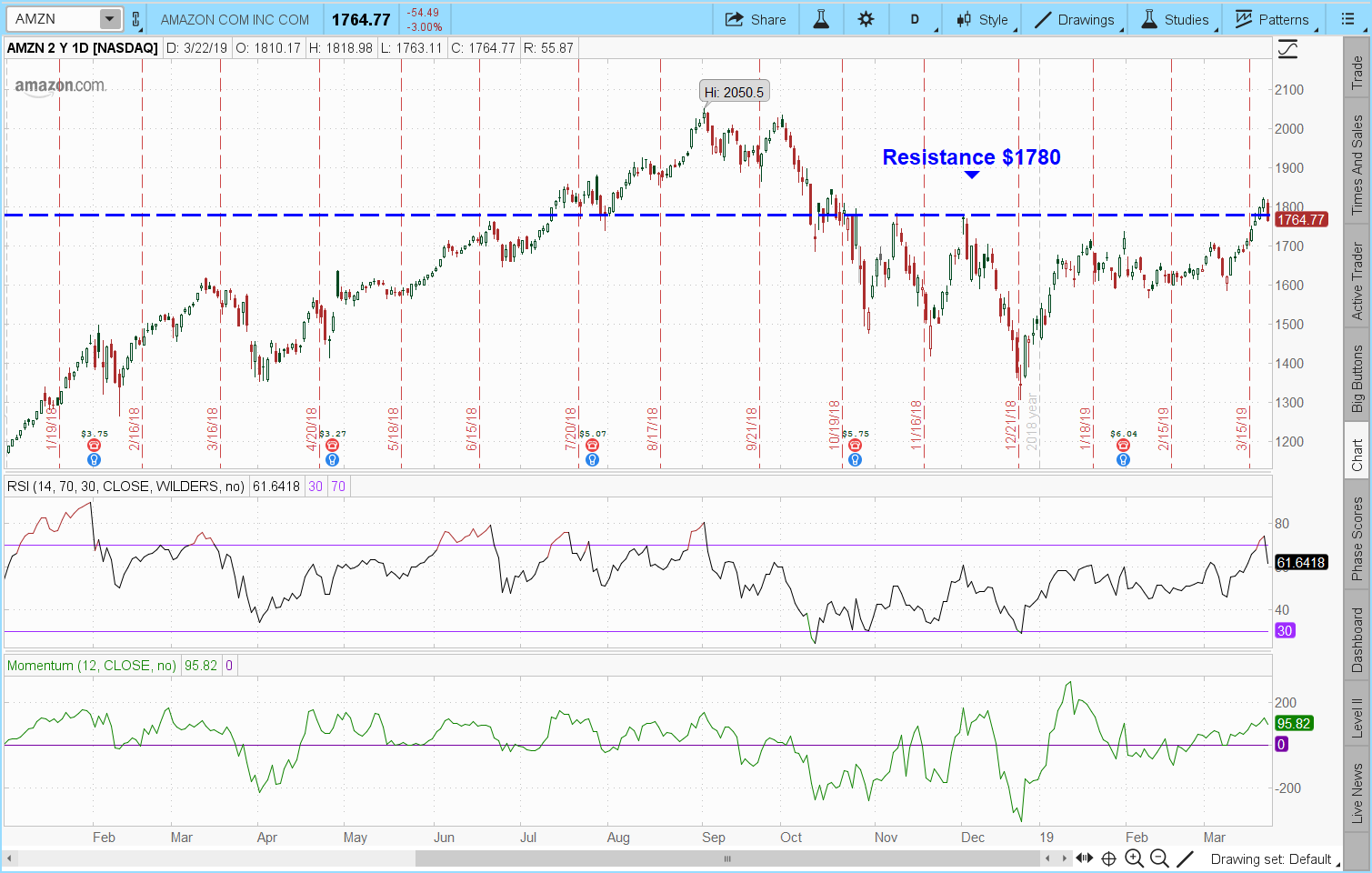
Task: Click the blue lightbulb icon below $6.04 earnings
Action: pyautogui.click(x=1123, y=460)
